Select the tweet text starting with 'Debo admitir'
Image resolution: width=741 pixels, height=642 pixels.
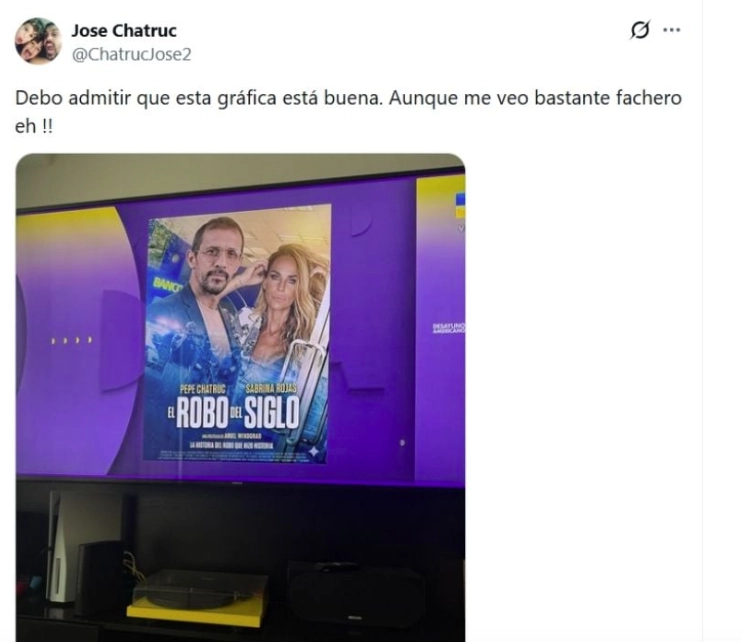click(348, 112)
